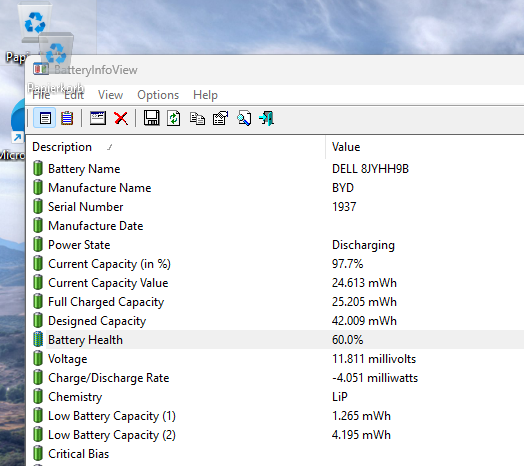The image size is (524, 466).
Task: Select the Designed Capacity row
Action: [275, 321]
